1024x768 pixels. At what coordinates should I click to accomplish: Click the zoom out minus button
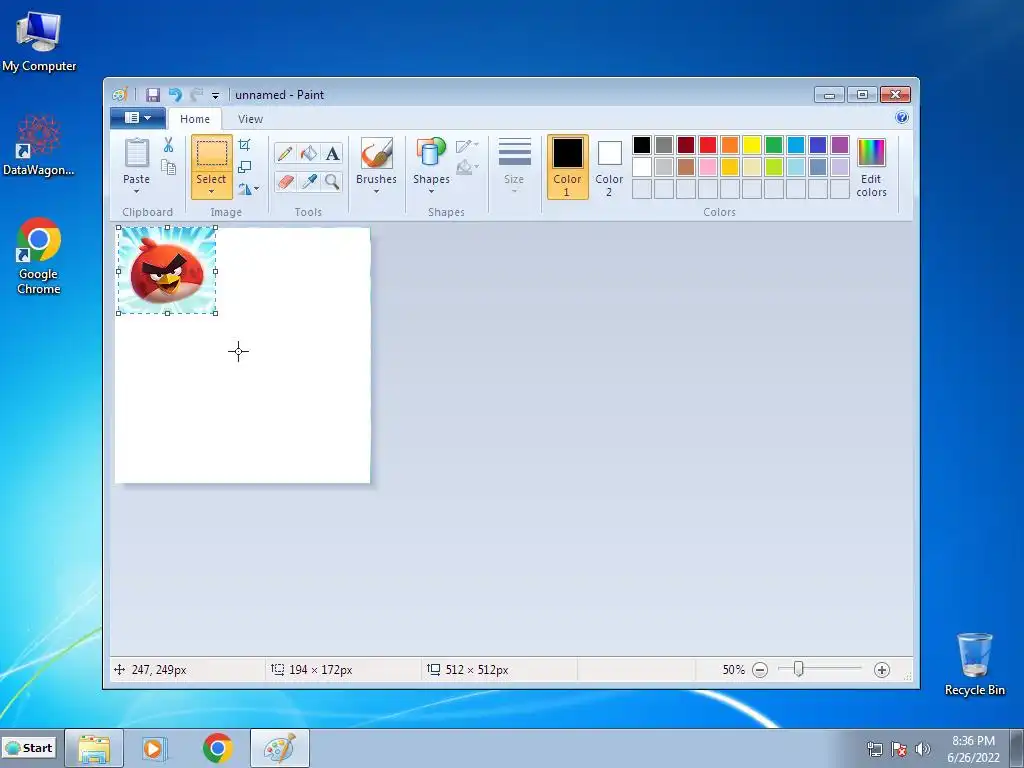pos(760,670)
